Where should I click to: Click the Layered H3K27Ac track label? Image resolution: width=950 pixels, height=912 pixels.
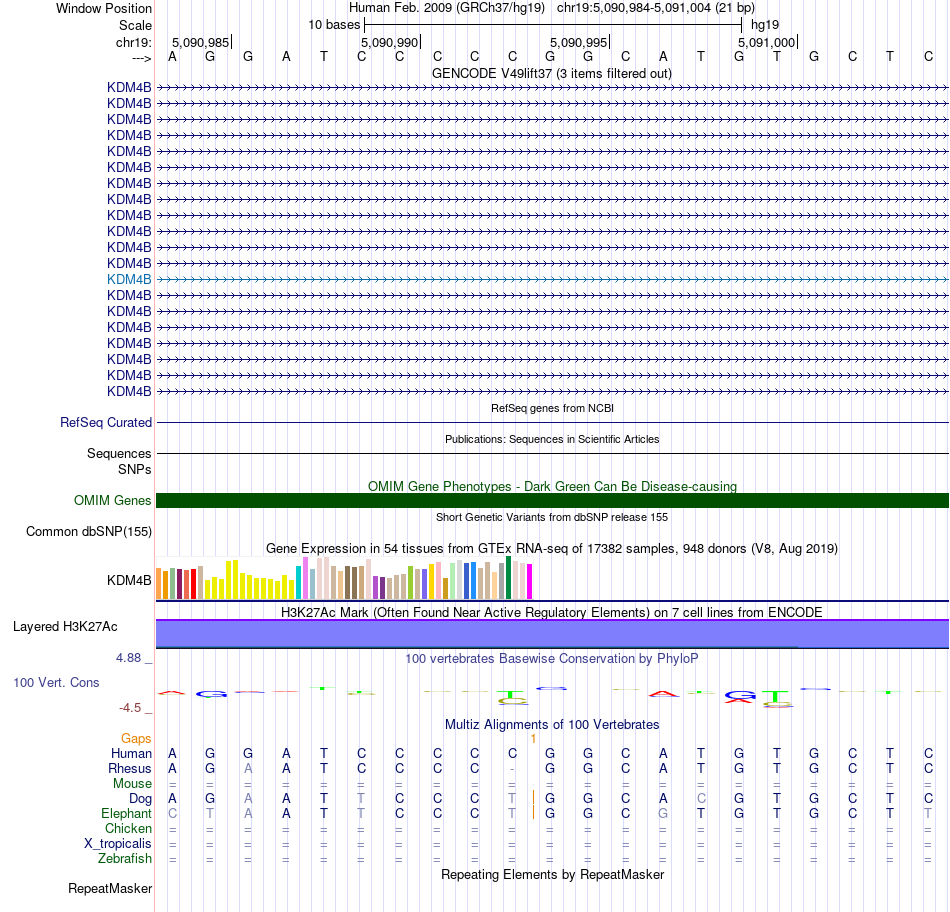click(65, 627)
